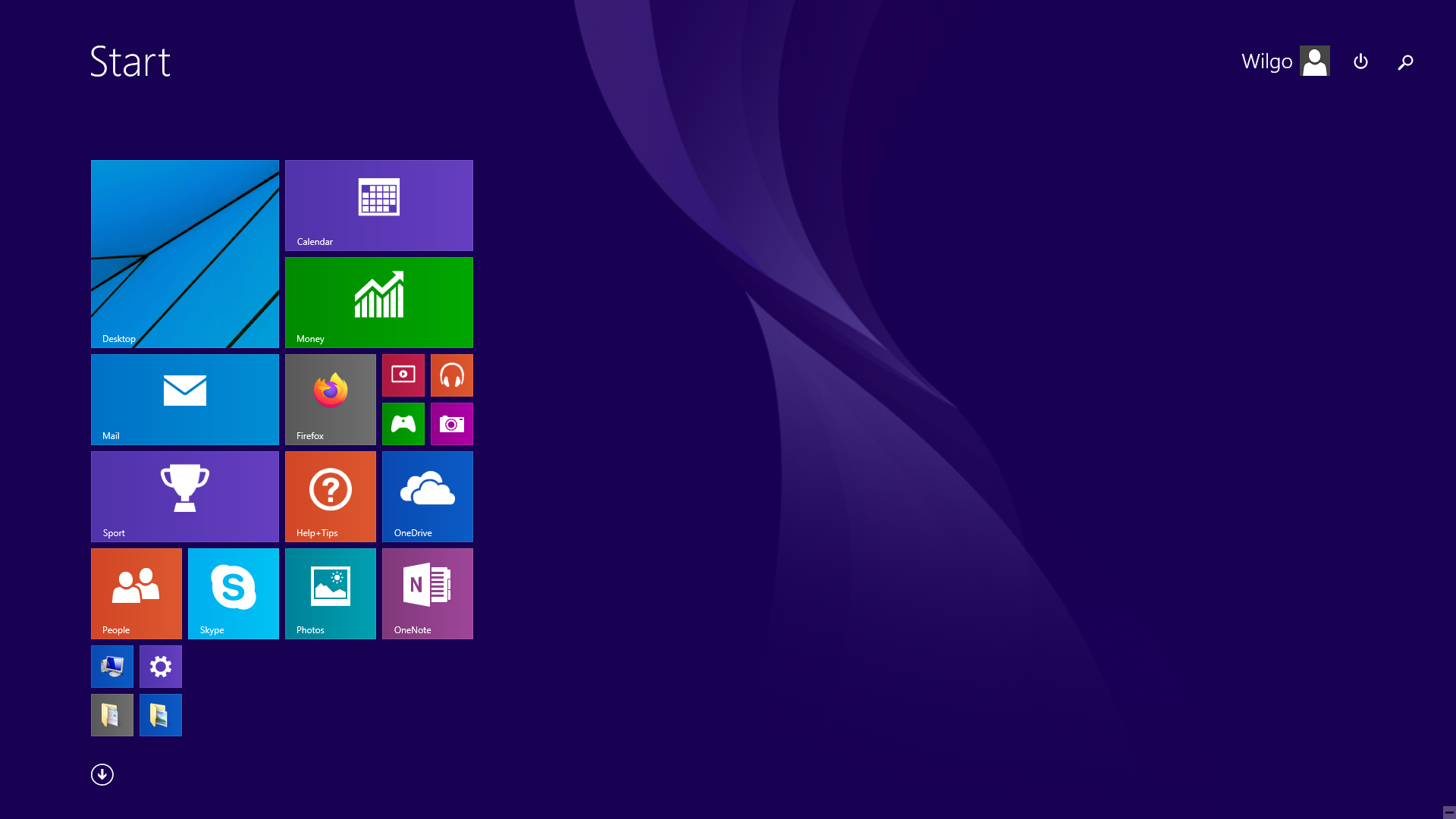Launch Firefox from its tile
Screen dimensions: 1456x819
pyautogui.click(x=330, y=399)
